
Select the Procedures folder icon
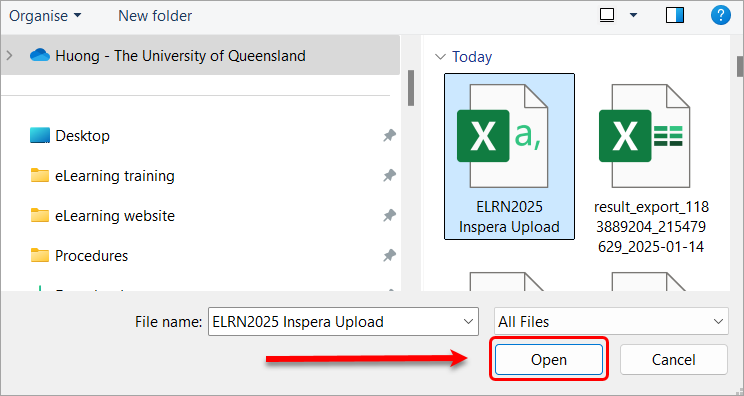[x=39, y=255]
